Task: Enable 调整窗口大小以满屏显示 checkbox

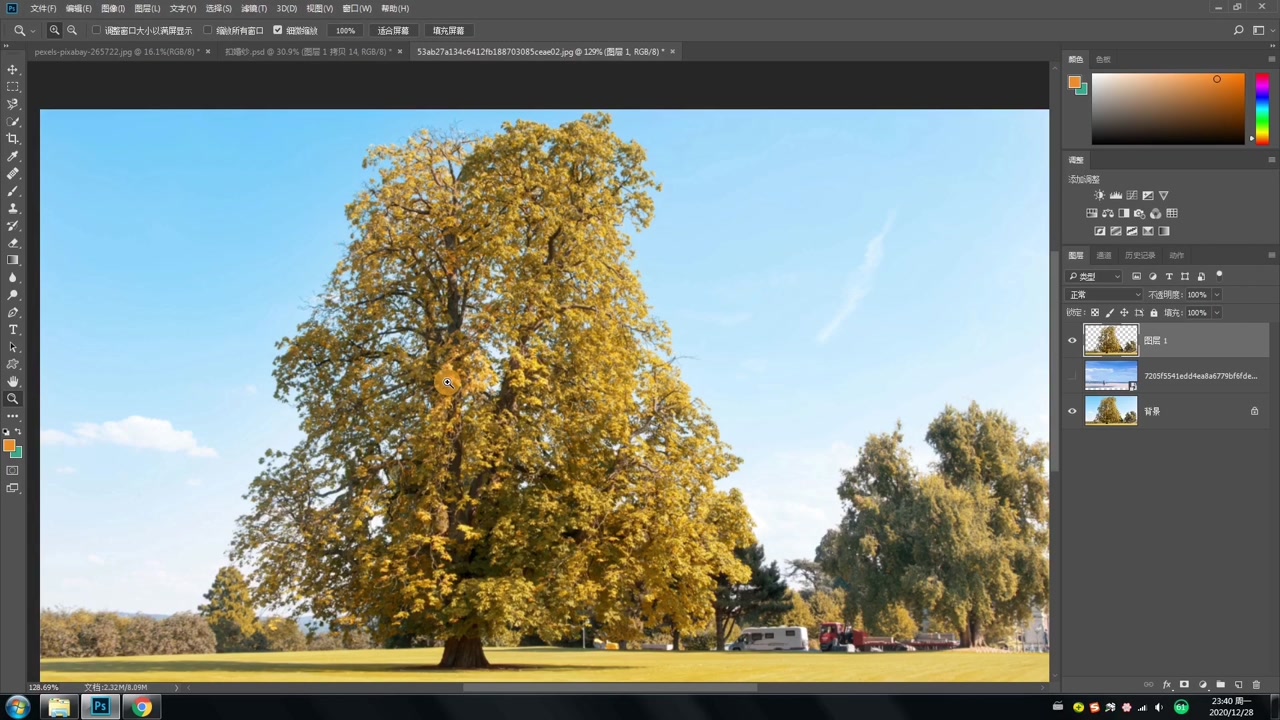Action: point(96,31)
